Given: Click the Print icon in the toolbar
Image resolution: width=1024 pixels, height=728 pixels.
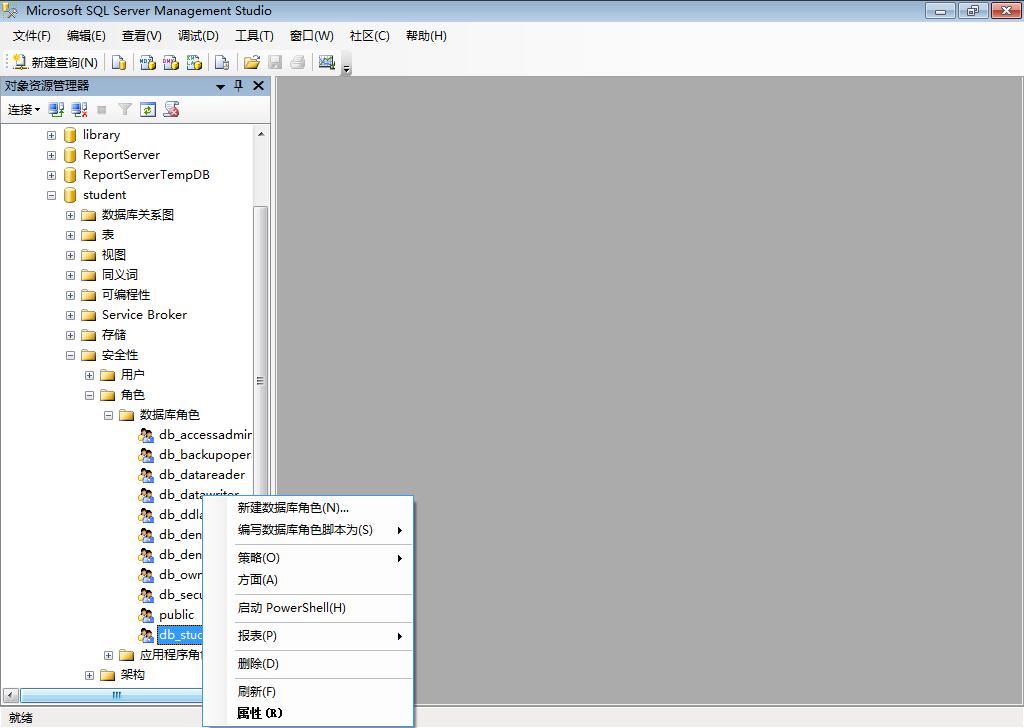Looking at the screenshot, I should 298,62.
